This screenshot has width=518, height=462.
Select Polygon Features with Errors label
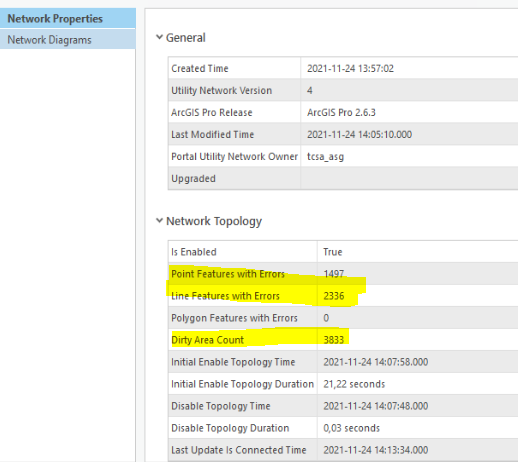[234, 318]
